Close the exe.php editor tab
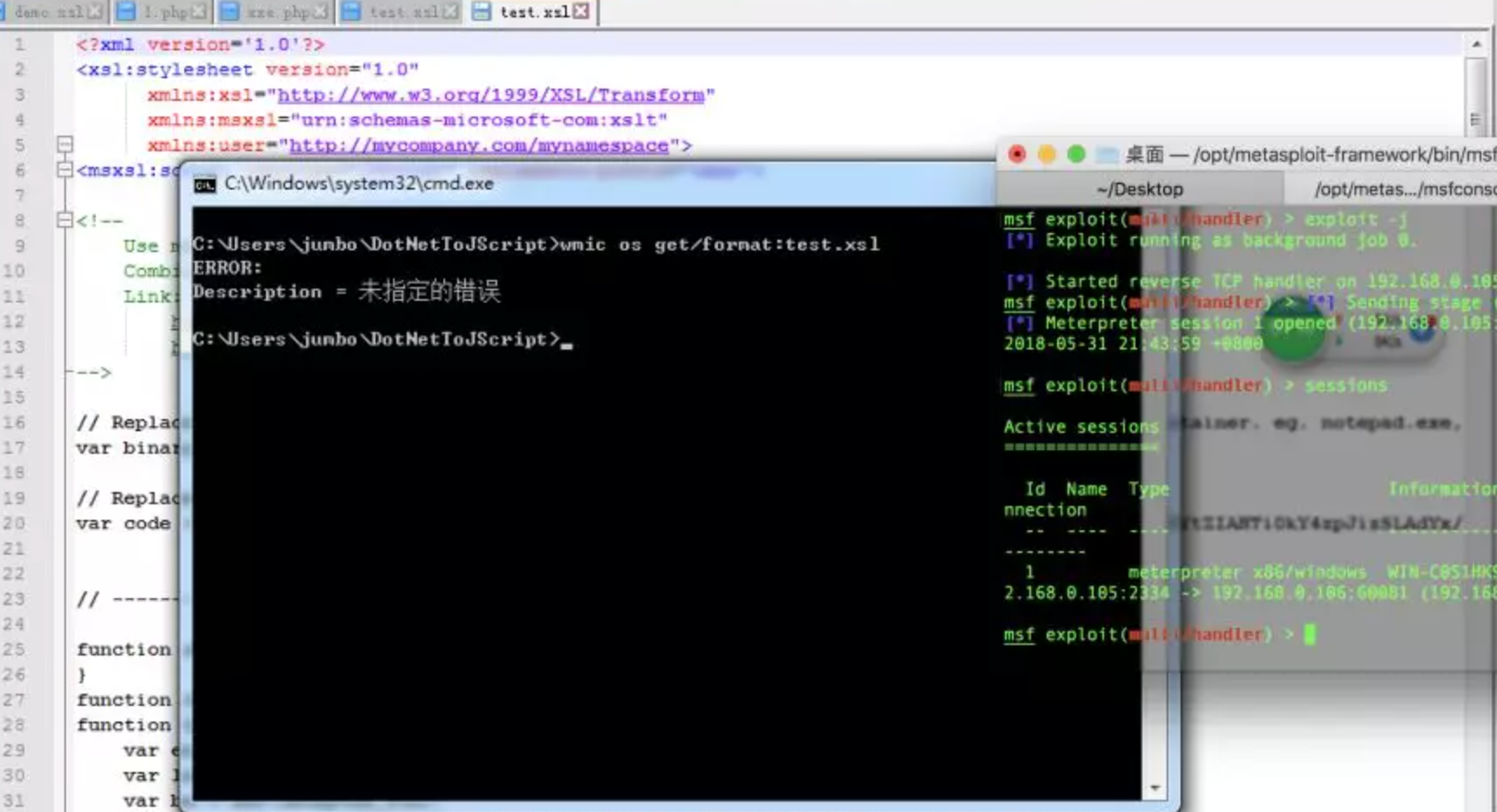 pos(321,11)
